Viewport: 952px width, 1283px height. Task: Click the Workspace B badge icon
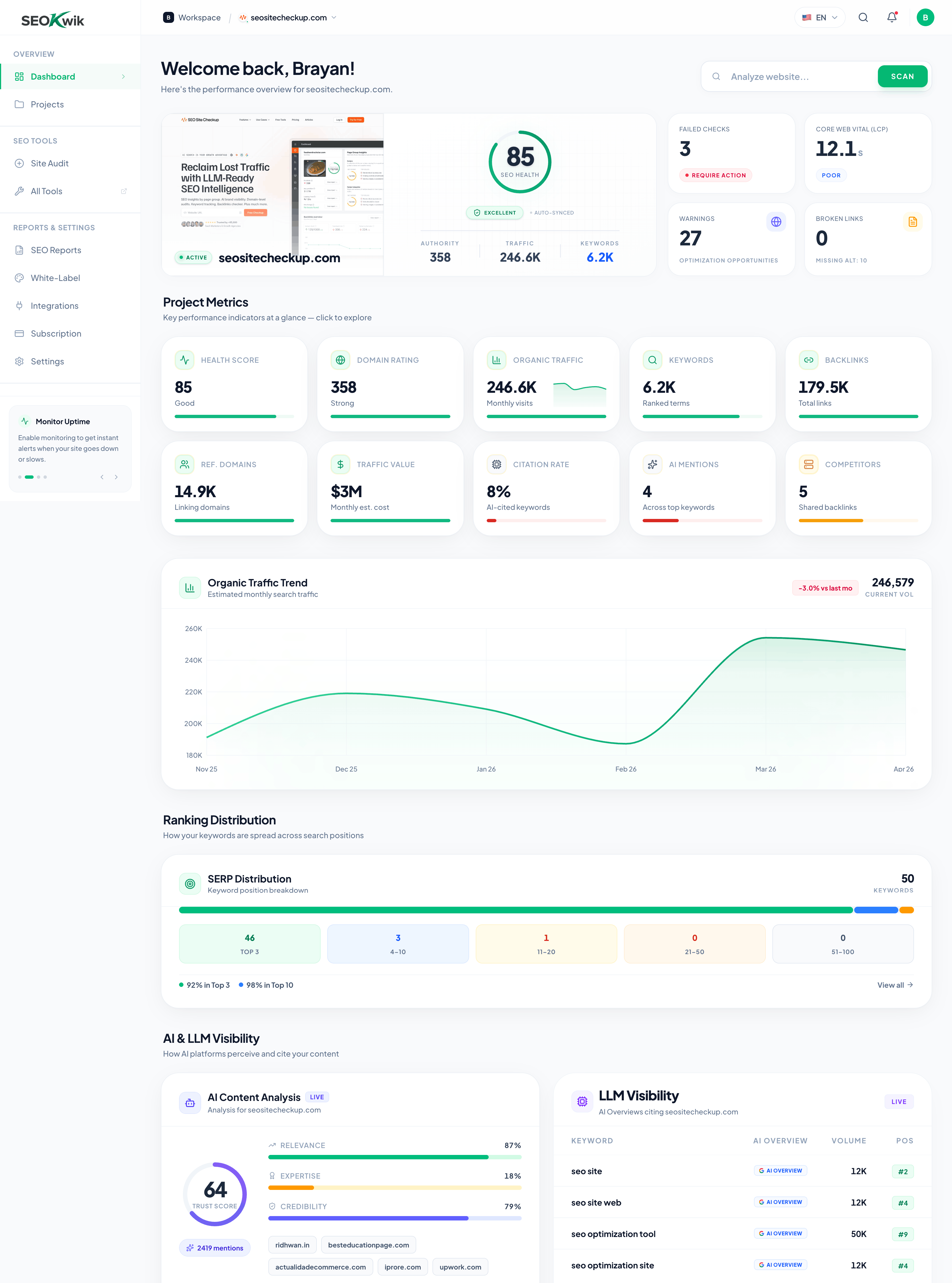(x=168, y=17)
